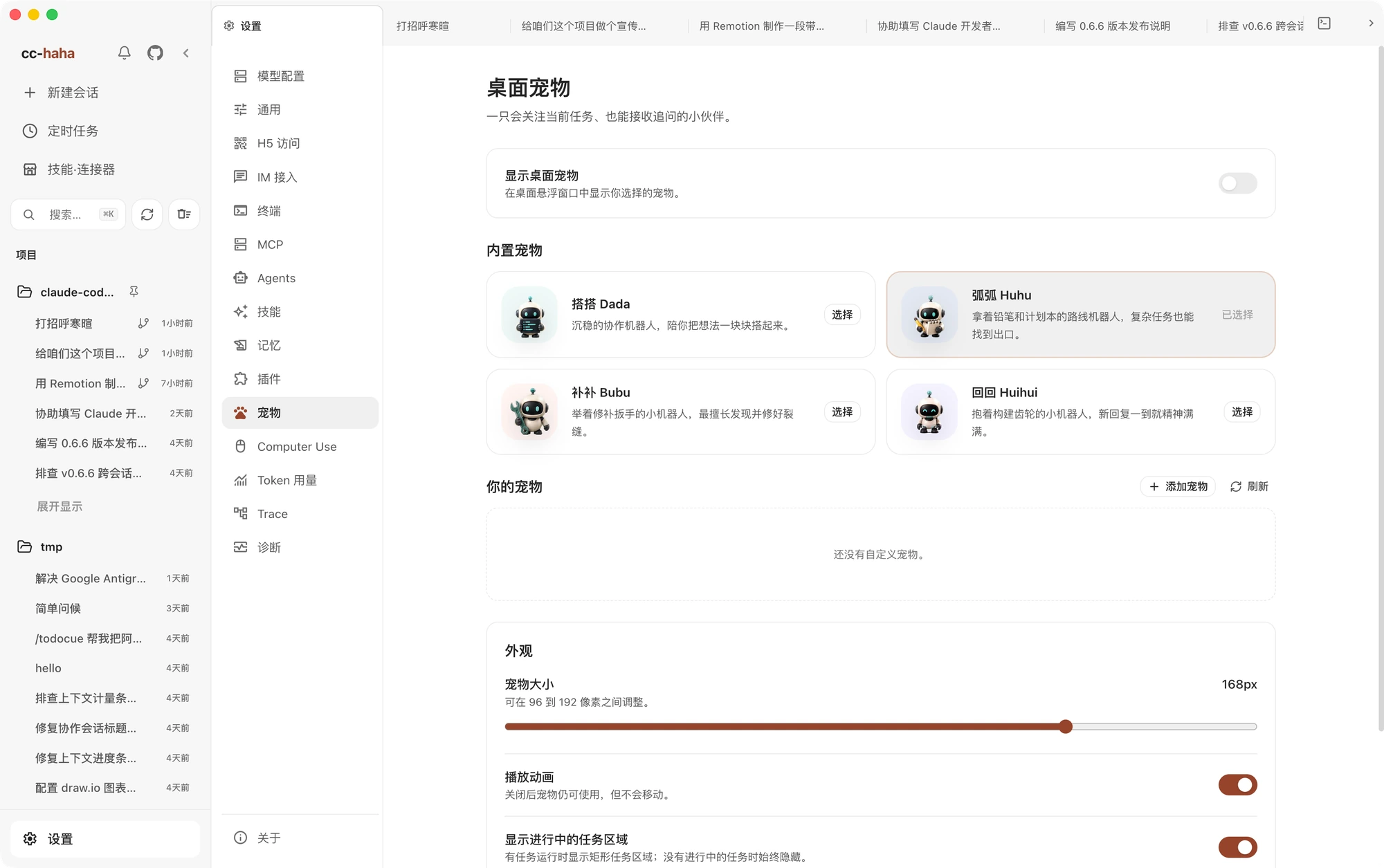This screenshot has height=868, width=1384.
Task: Open 插件 settings section
Action: (x=300, y=379)
